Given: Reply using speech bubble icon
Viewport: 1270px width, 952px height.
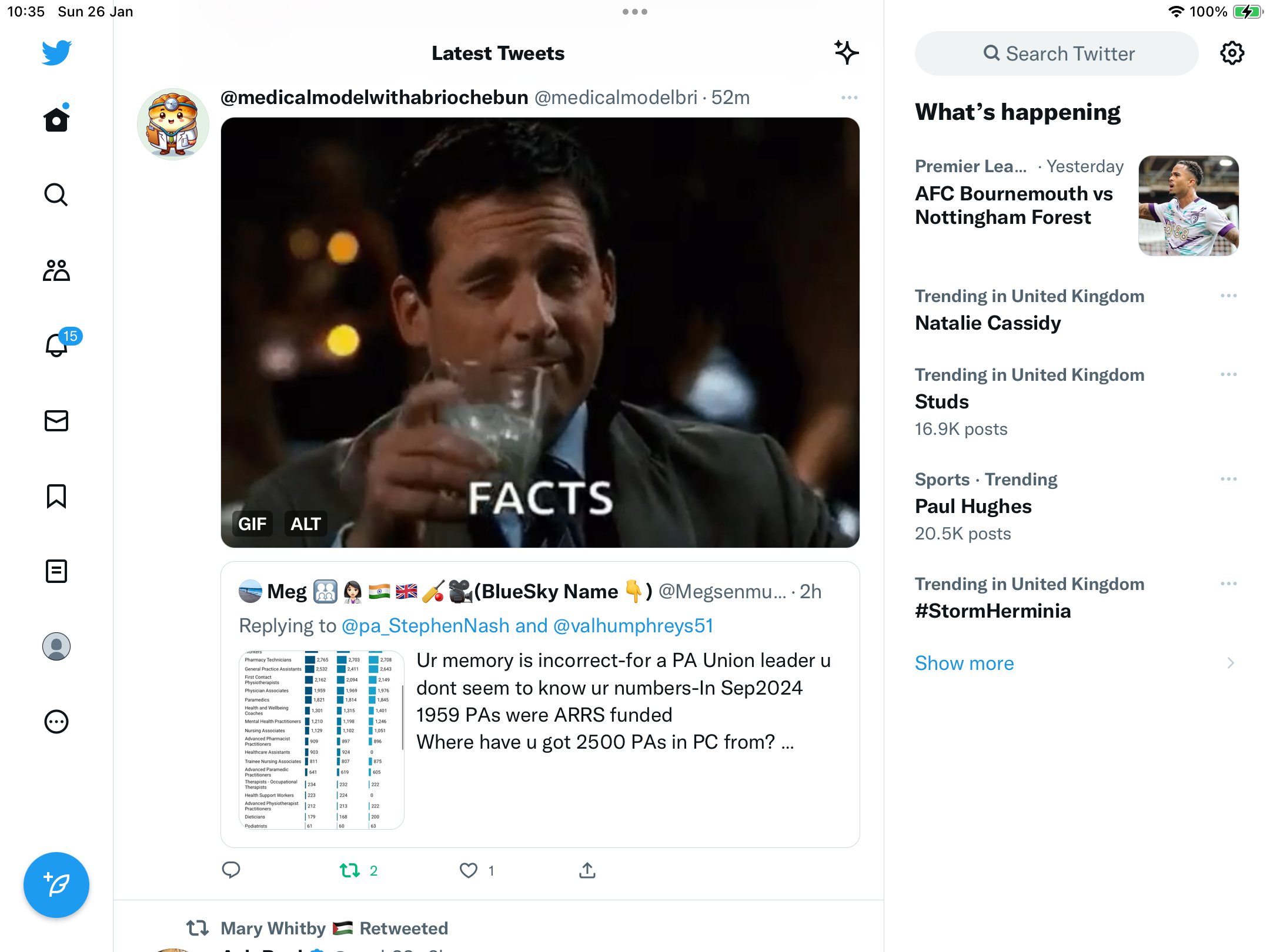Looking at the screenshot, I should [x=231, y=870].
